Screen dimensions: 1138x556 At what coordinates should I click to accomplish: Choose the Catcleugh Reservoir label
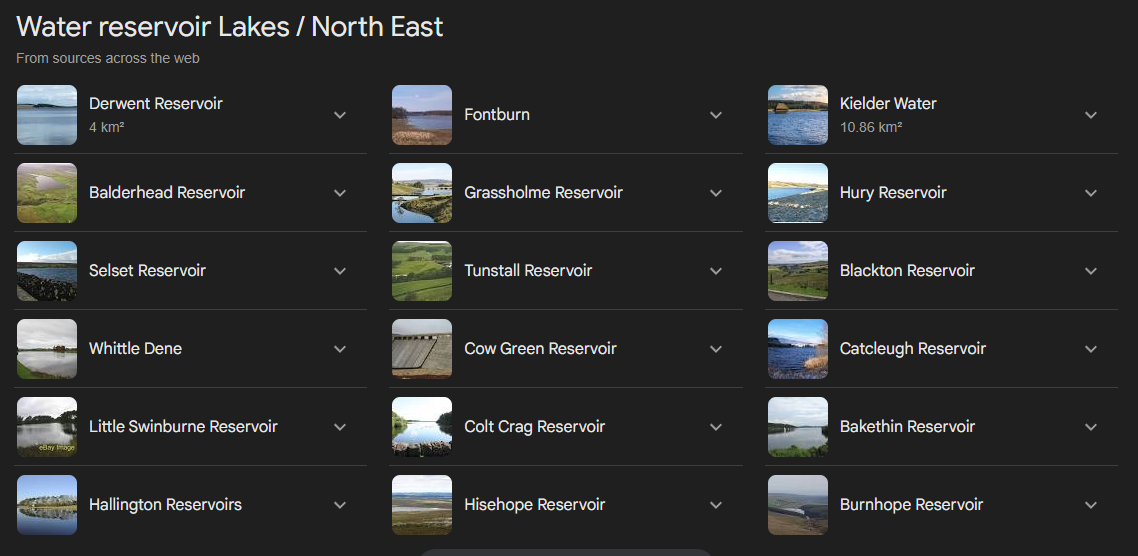pos(912,349)
